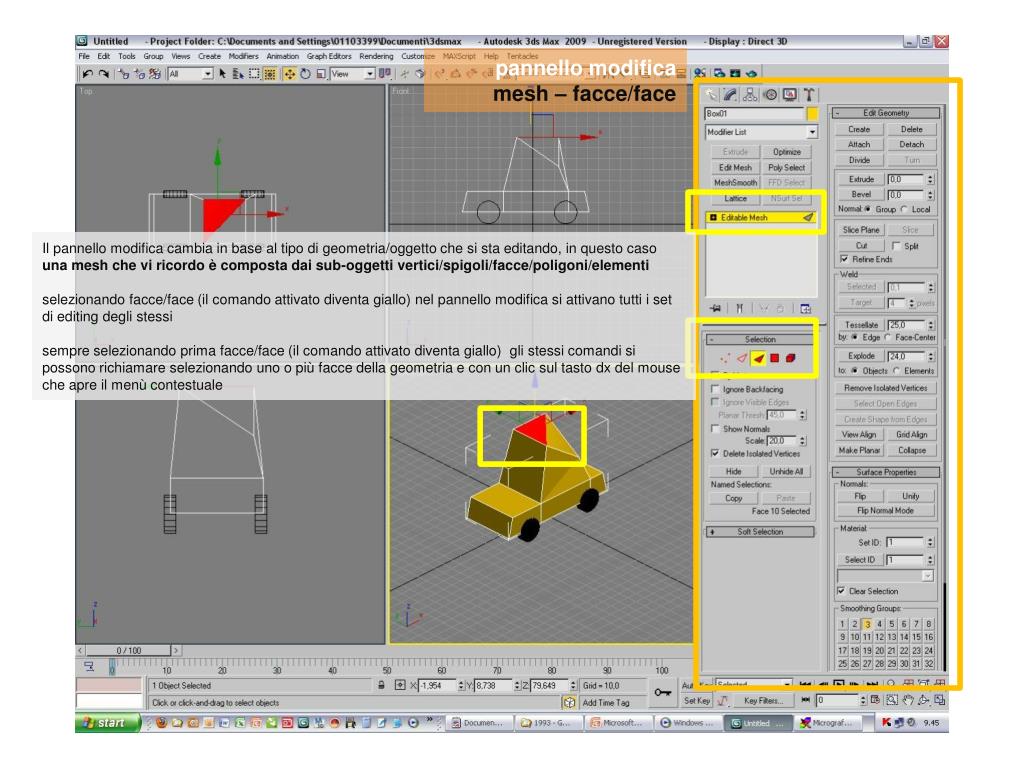
Task: Click the Tessellate button
Action: pyautogui.click(x=861, y=325)
